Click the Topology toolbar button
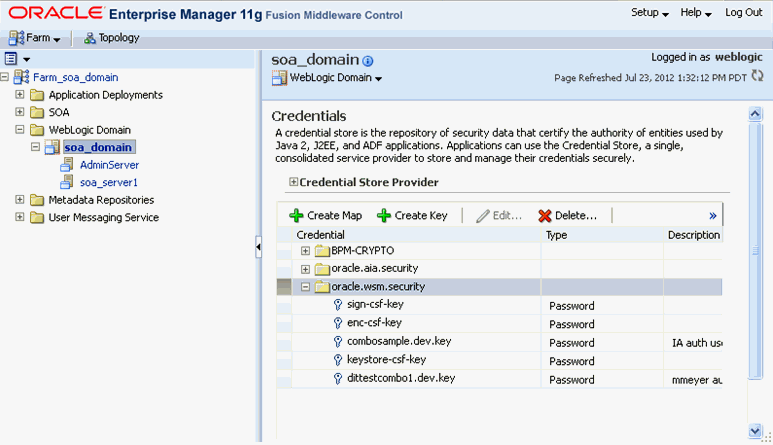The width and height of the screenshot is (773, 445). (111, 38)
